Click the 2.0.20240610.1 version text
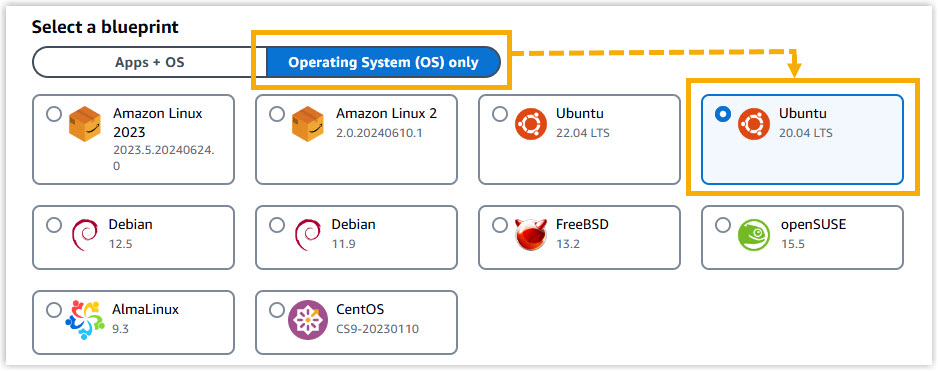938x371 pixels. 379,133
